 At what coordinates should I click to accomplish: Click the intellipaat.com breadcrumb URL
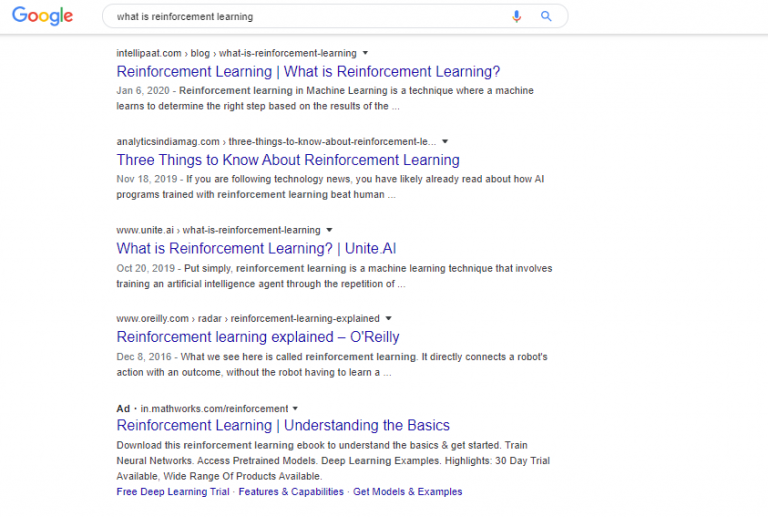click(236, 52)
